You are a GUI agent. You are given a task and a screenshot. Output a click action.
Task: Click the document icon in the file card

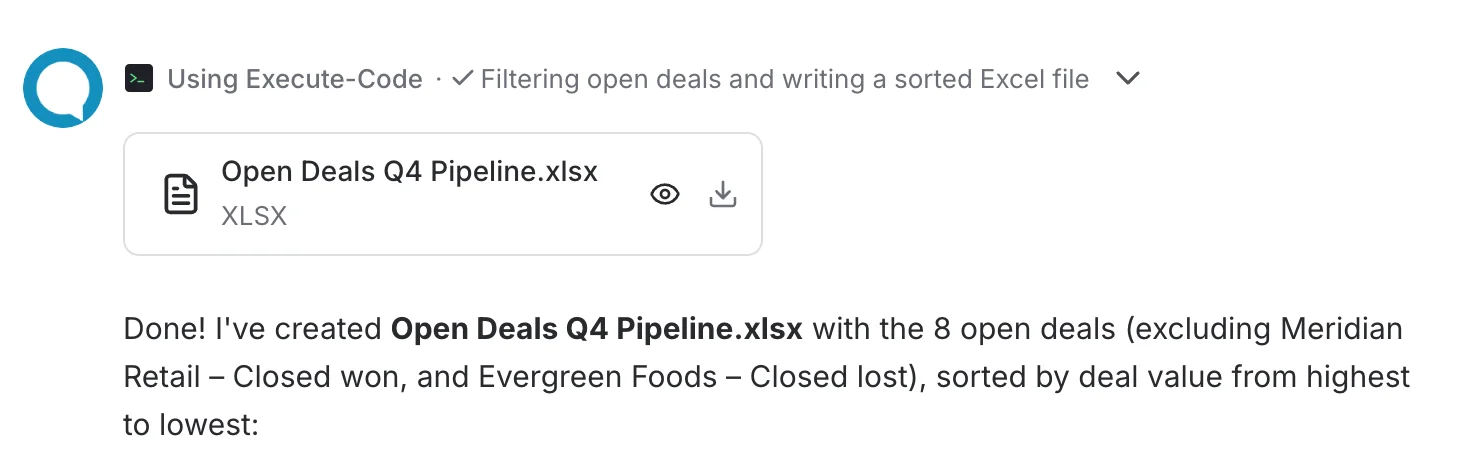181,194
